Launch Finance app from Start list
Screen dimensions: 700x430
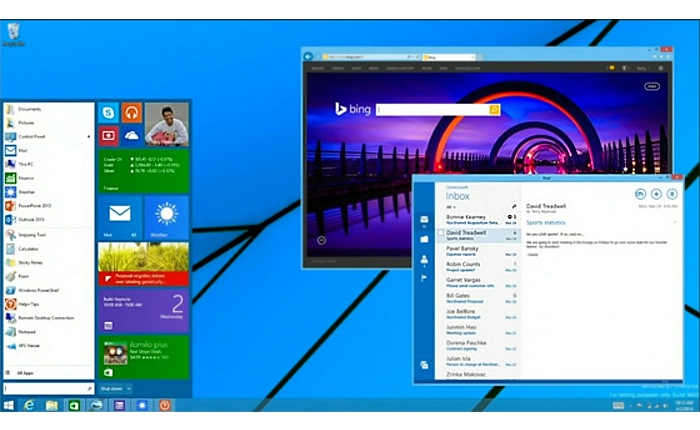coord(26,178)
